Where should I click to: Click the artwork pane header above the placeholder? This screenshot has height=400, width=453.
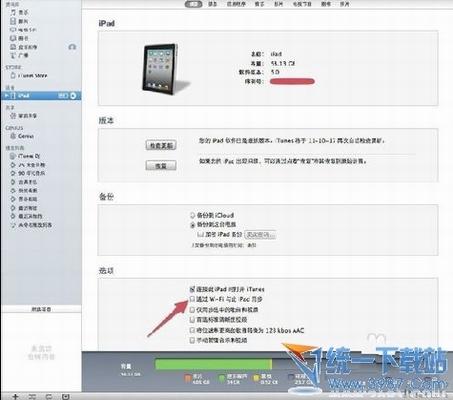pyautogui.click(x=41, y=309)
